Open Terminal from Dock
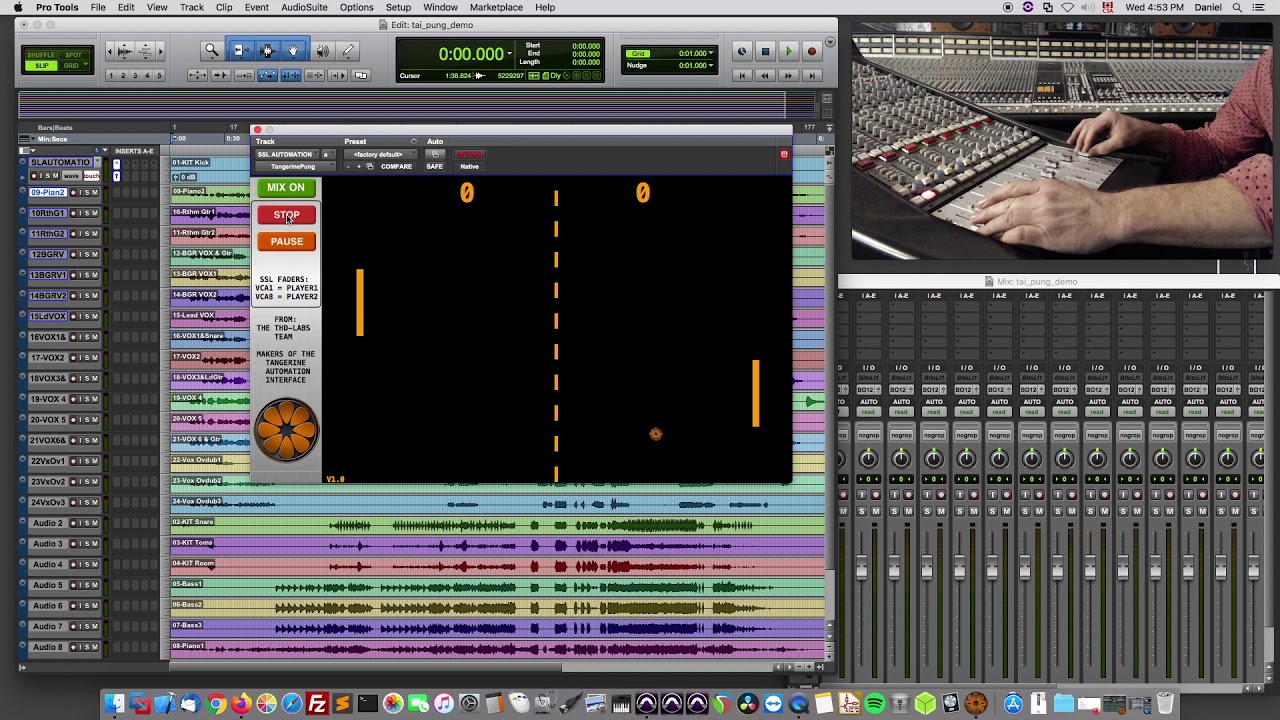The height and width of the screenshot is (720, 1280). (x=367, y=704)
